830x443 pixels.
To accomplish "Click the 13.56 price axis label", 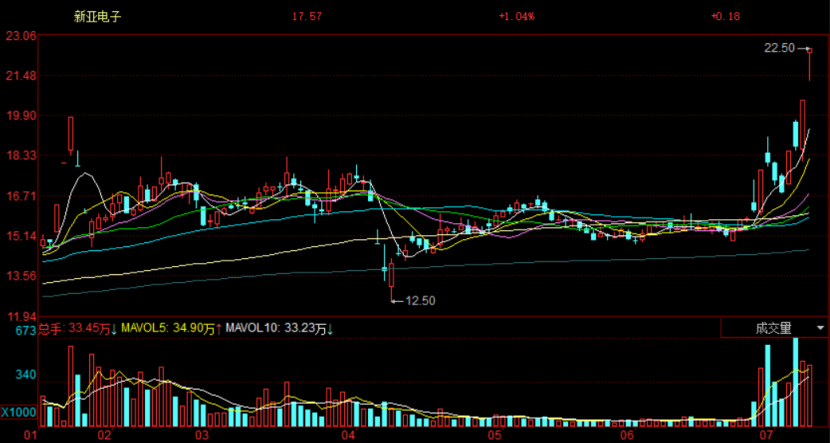I will [x=21, y=276].
